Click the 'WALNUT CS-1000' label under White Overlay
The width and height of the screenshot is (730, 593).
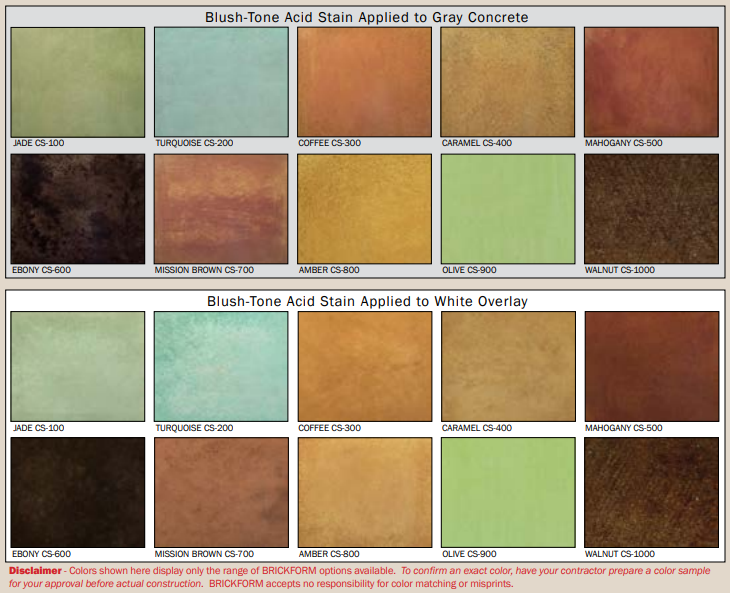click(x=620, y=554)
